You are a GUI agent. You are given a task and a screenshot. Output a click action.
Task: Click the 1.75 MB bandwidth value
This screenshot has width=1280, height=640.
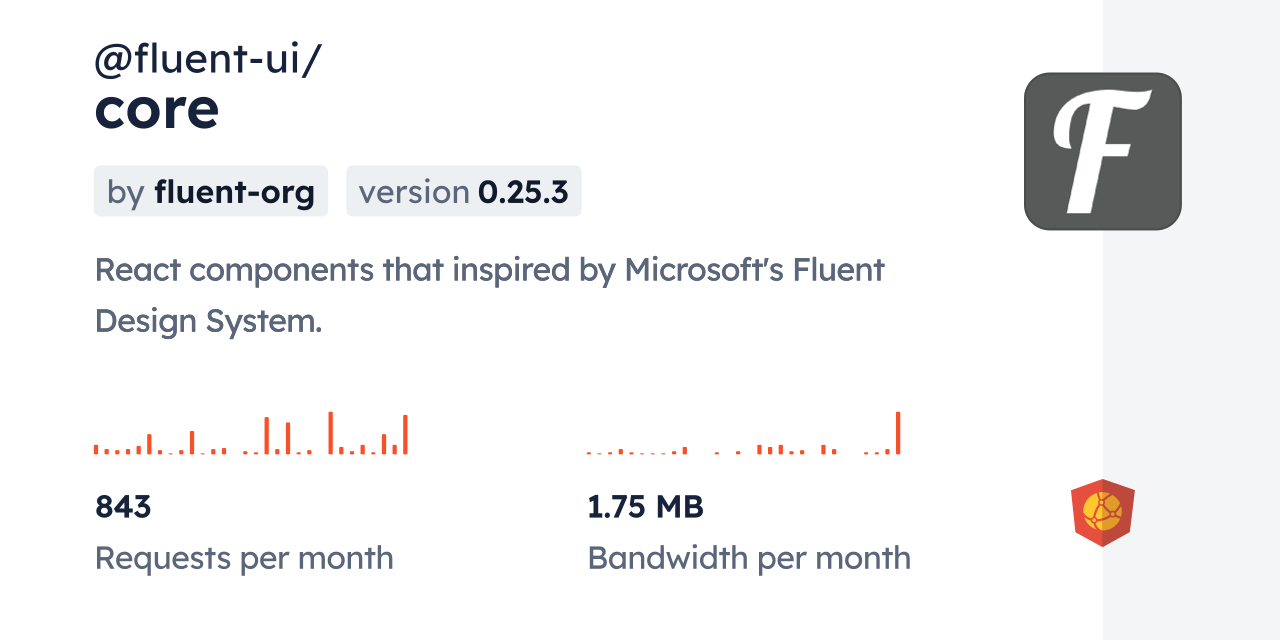click(645, 507)
